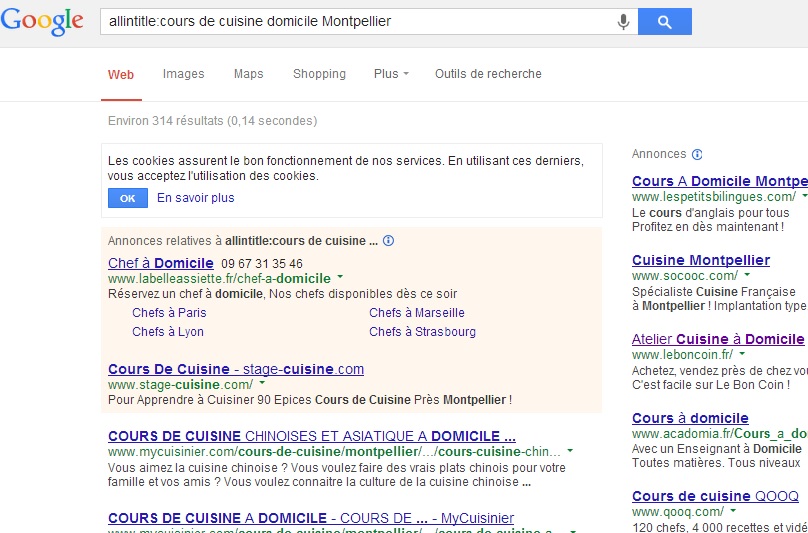Open Chefs à Strasbourg sitelink
The width and height of the screenshot is (808, 533).
[423, 332]
